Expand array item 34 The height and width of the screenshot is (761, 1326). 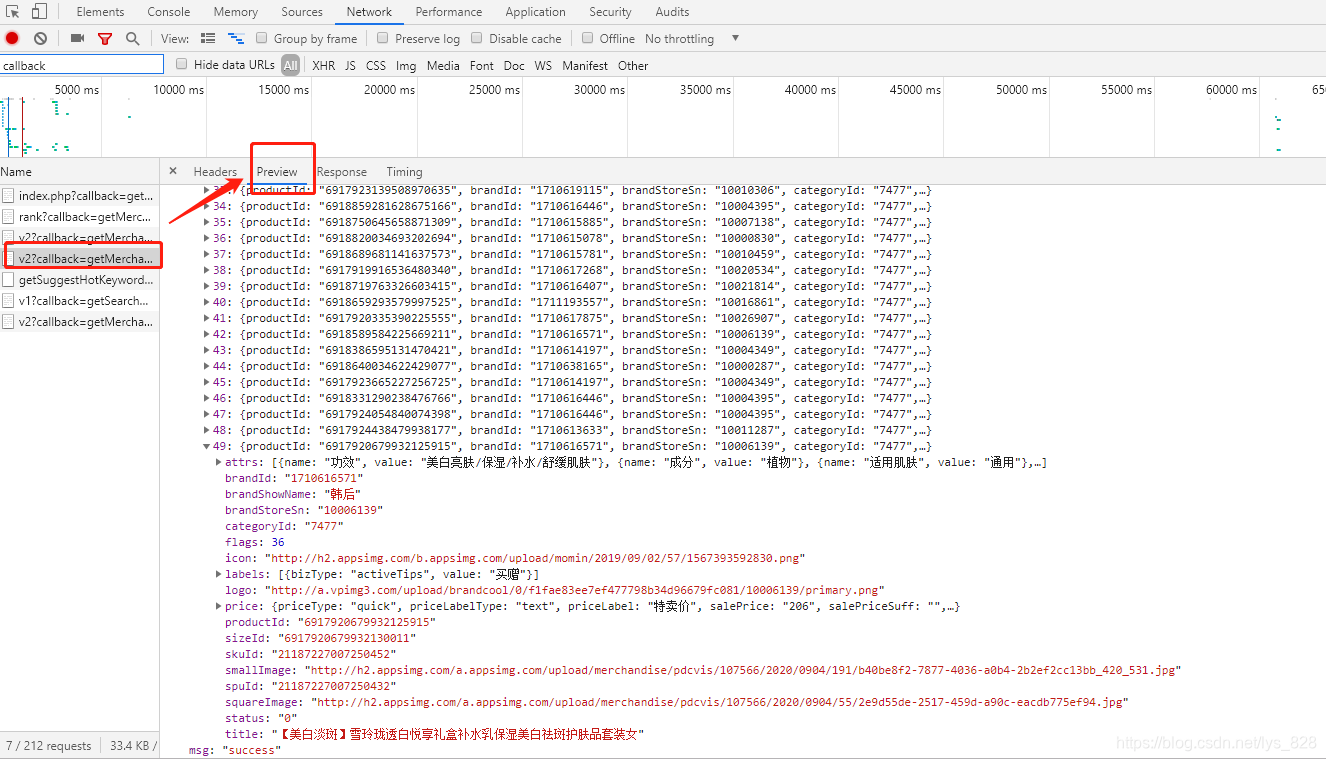(x=208, y=206)
